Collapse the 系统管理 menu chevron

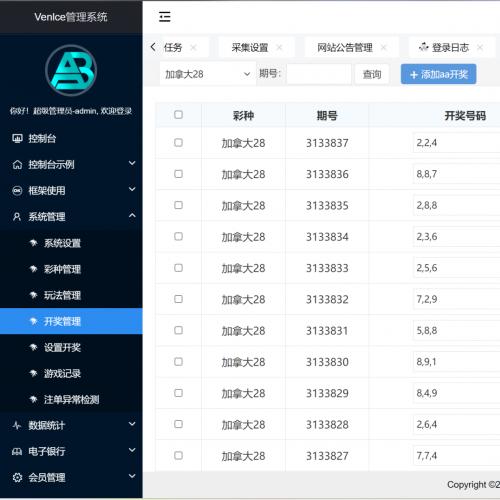[132, 216]
